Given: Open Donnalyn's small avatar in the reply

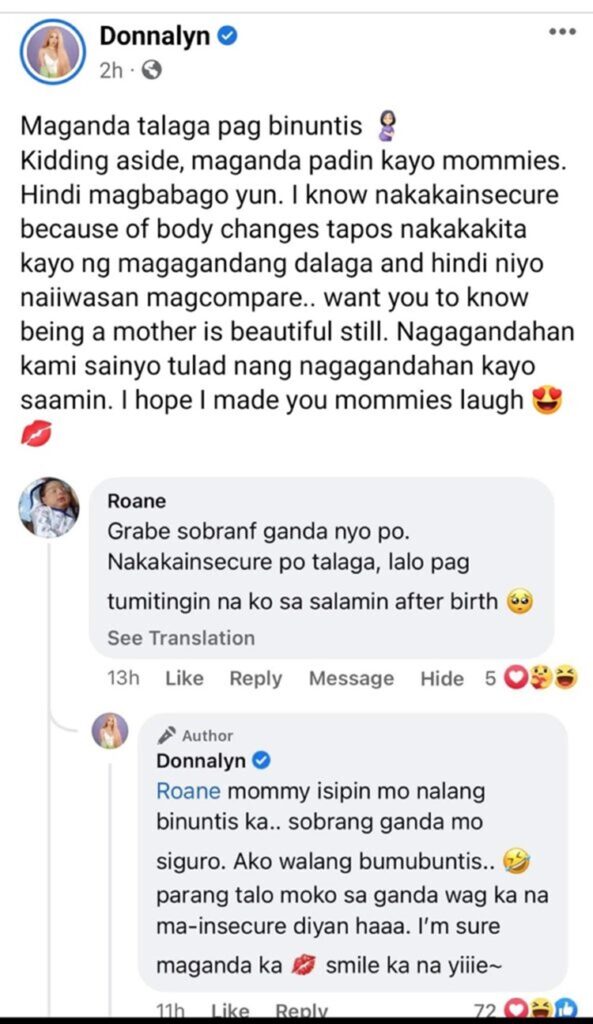Looking at the screenshot, I should coord(110,730).
